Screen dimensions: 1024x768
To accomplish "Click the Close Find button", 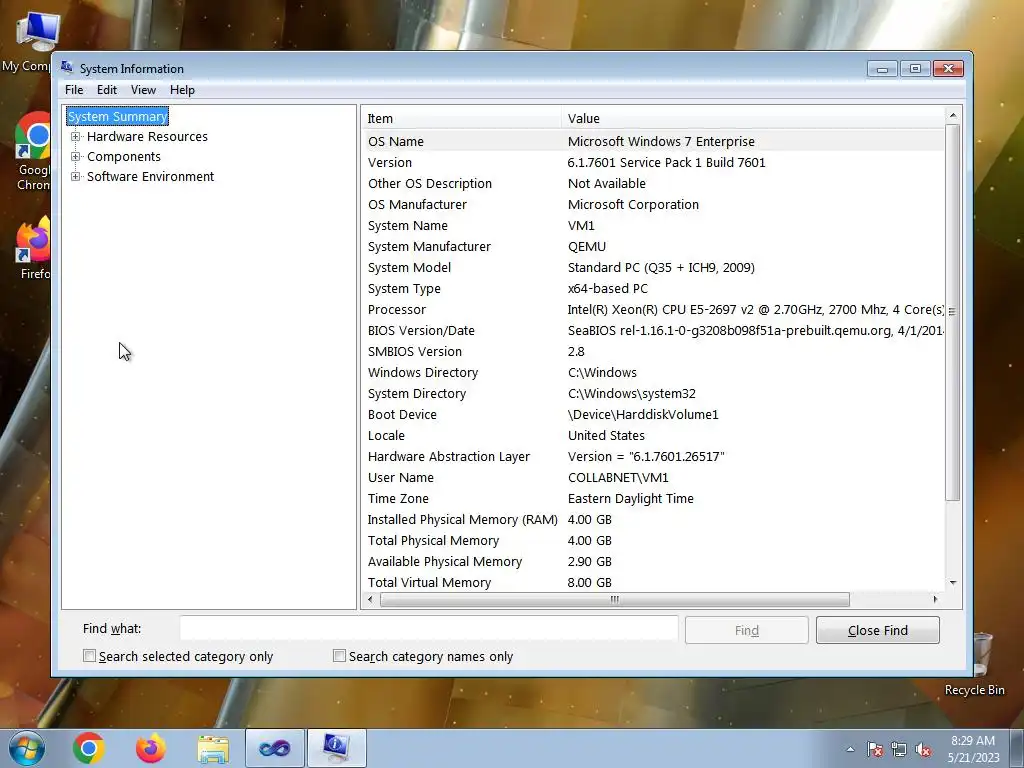I will click(878, 630).
